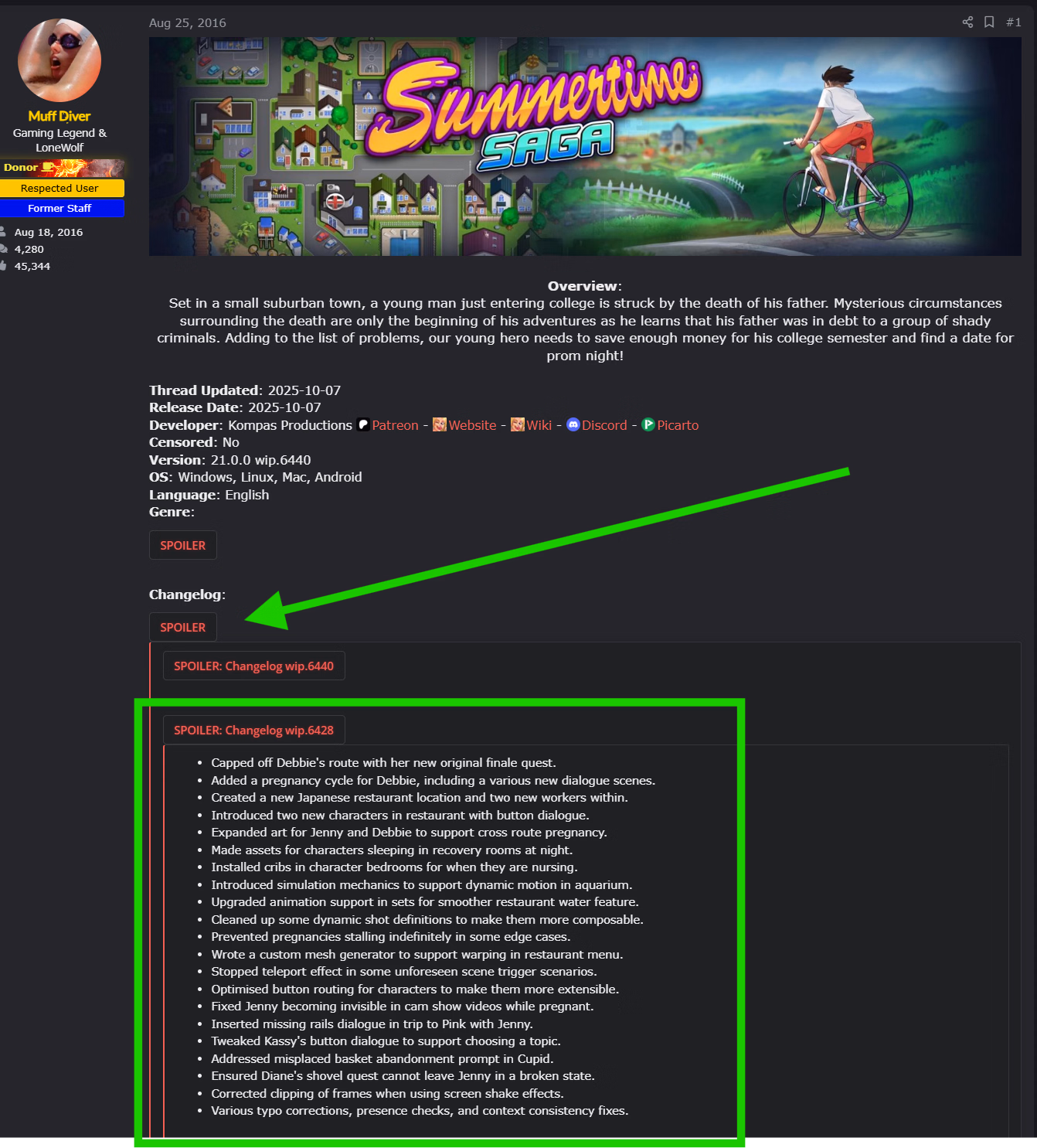1037x1148 pixels.
Task: Click the Discord logo icon
Action: (x=573, y=424)
